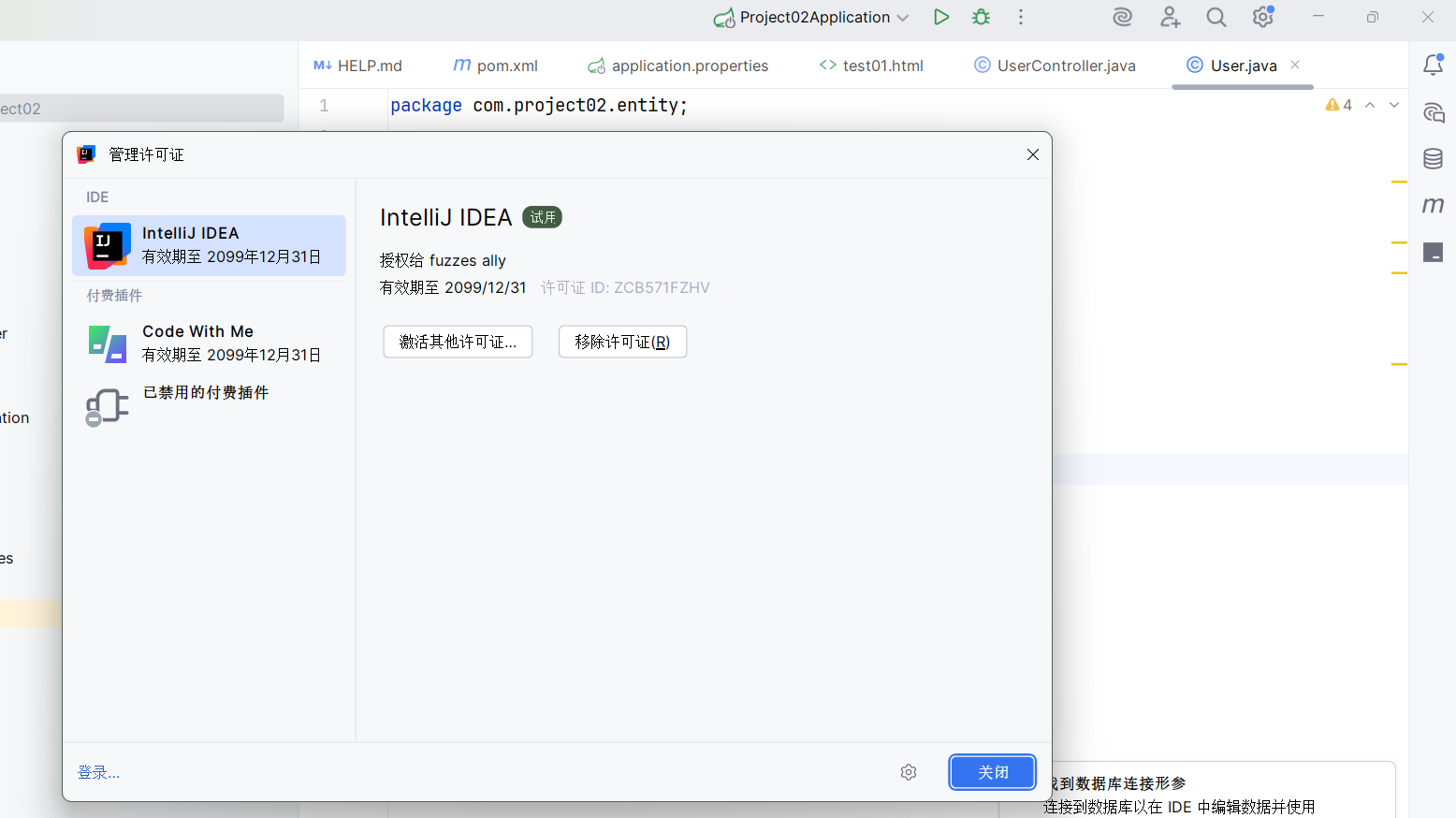Viewport: 1456px width, 818px height.
Task: Open the more actions three-dot menu
Action: click(1020, 17)
